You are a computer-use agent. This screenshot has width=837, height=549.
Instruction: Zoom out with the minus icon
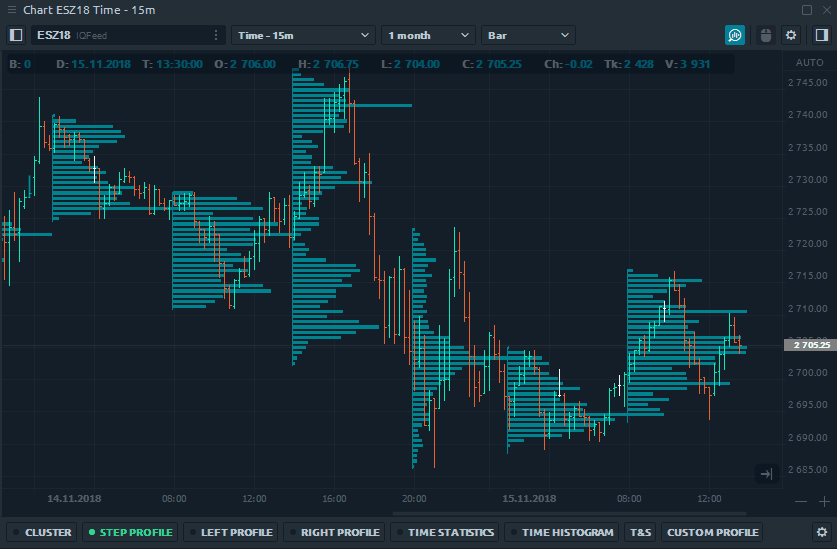pyautogui.click(x=800, y=501)
